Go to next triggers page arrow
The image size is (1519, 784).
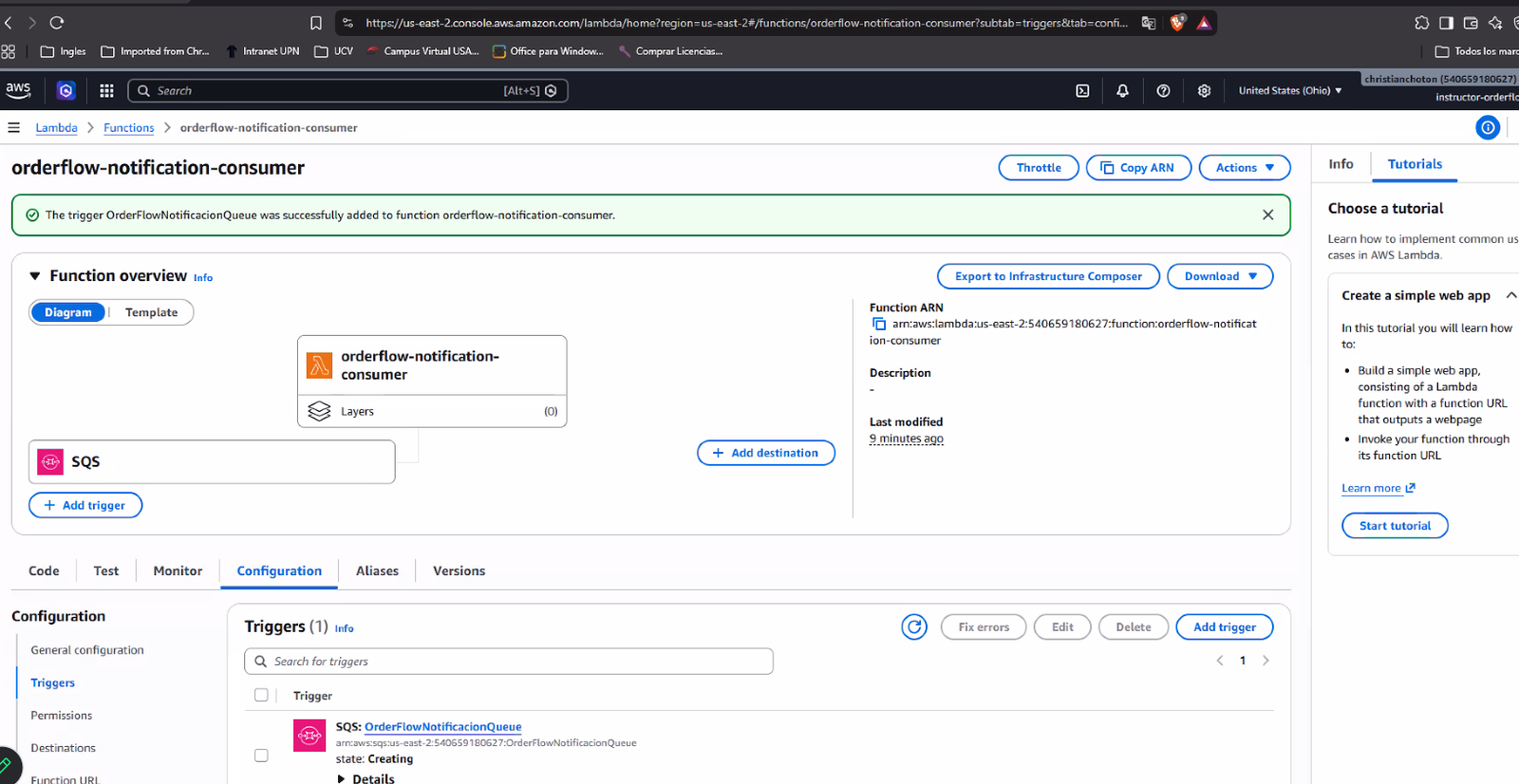1266,661
